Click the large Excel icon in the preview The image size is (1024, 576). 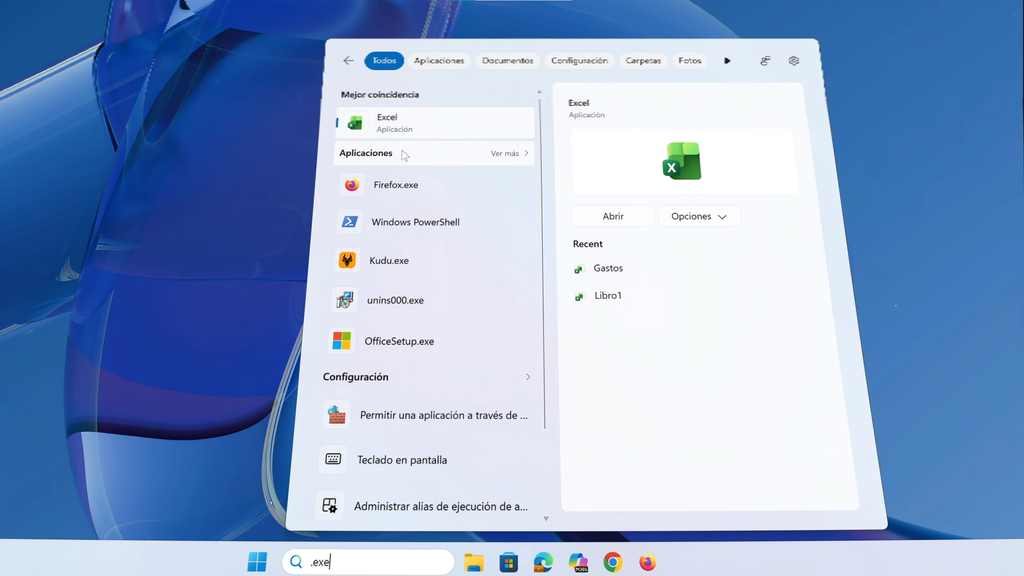point(682,161)
